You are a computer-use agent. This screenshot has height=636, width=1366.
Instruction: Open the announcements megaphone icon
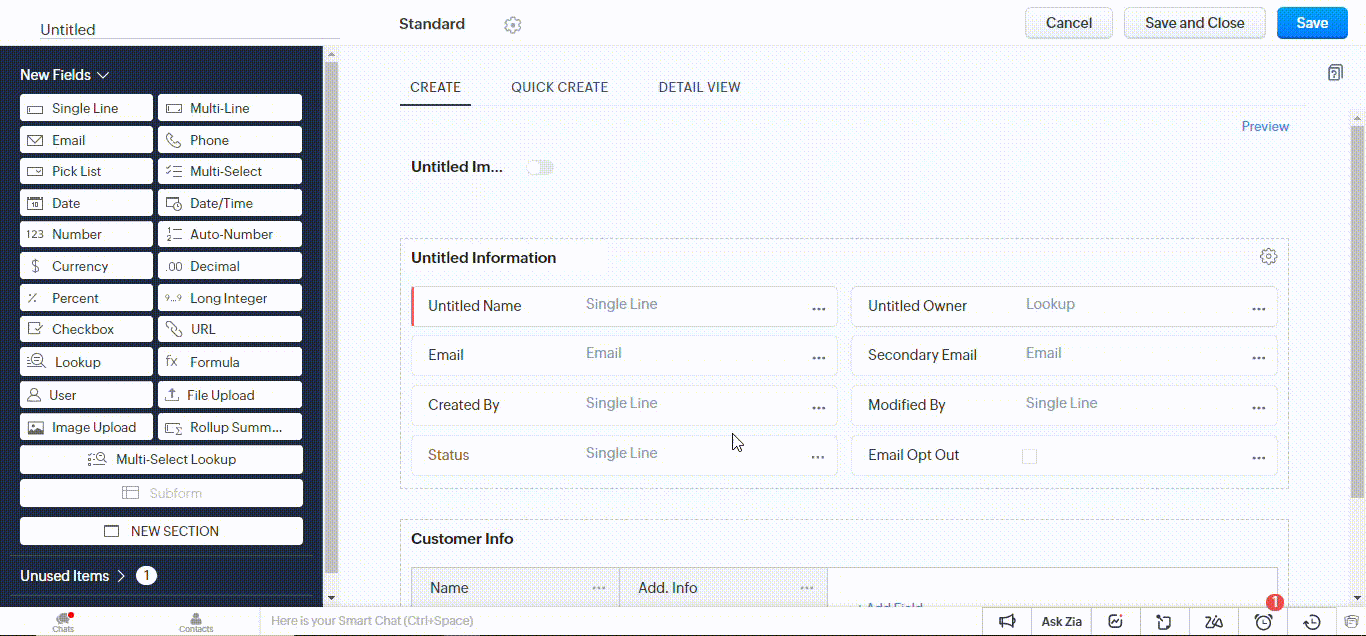pos(1008,621)
